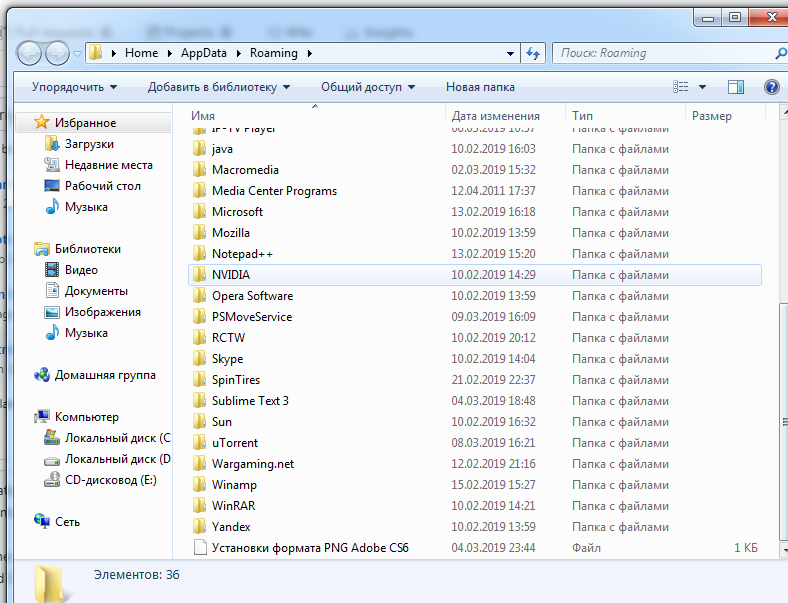Select the Sublime Text 3 folder icon
The height and width of the screenshot is (603, 788).
[200, 400]
